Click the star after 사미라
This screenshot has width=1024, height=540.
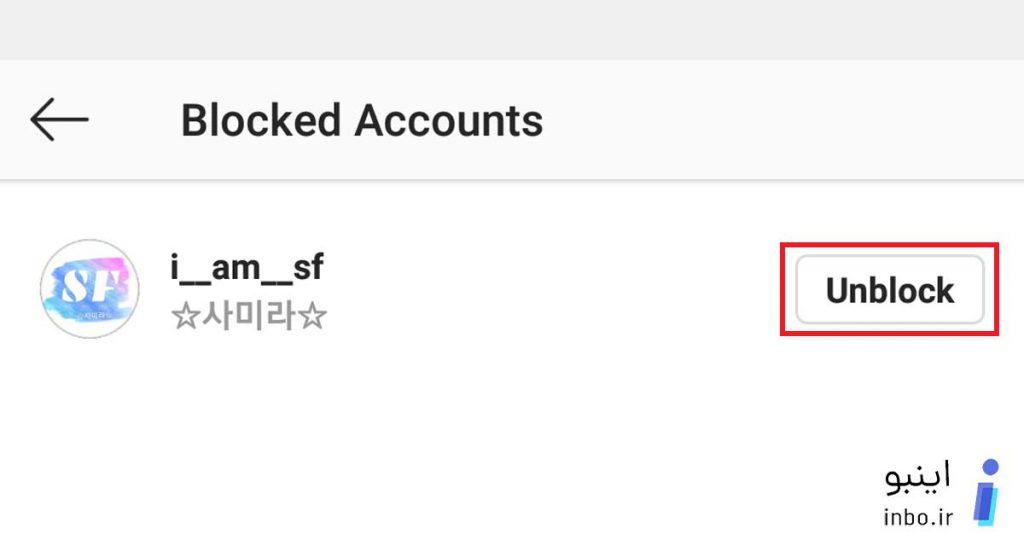[x=312, y=317]
